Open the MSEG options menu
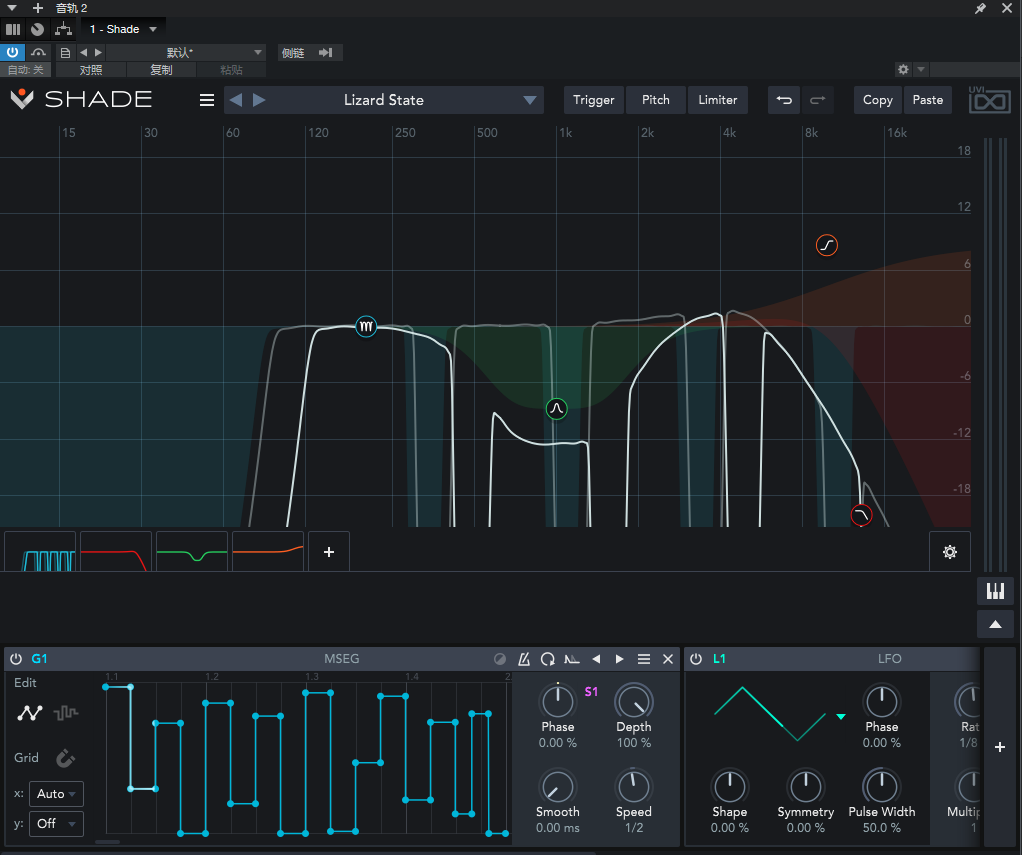This screenshot has width=1022, height=855. 643,659
